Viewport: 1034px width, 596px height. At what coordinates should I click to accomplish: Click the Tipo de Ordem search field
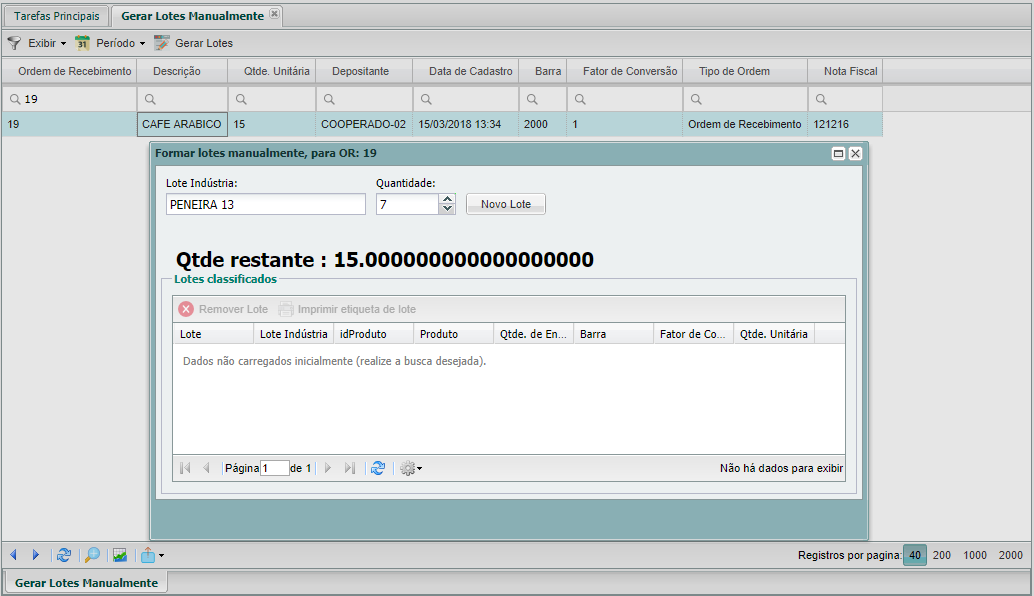tap(745, 99)
